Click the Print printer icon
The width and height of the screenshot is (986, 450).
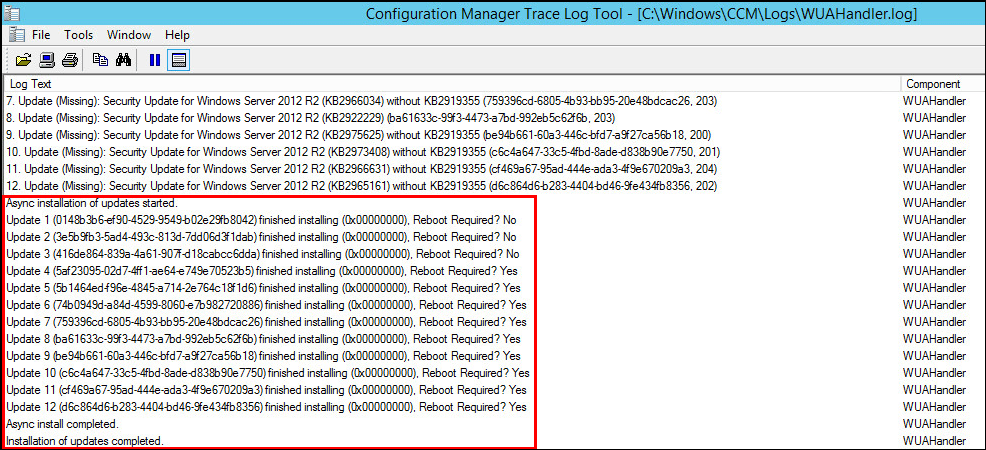(x=70, y=59)
